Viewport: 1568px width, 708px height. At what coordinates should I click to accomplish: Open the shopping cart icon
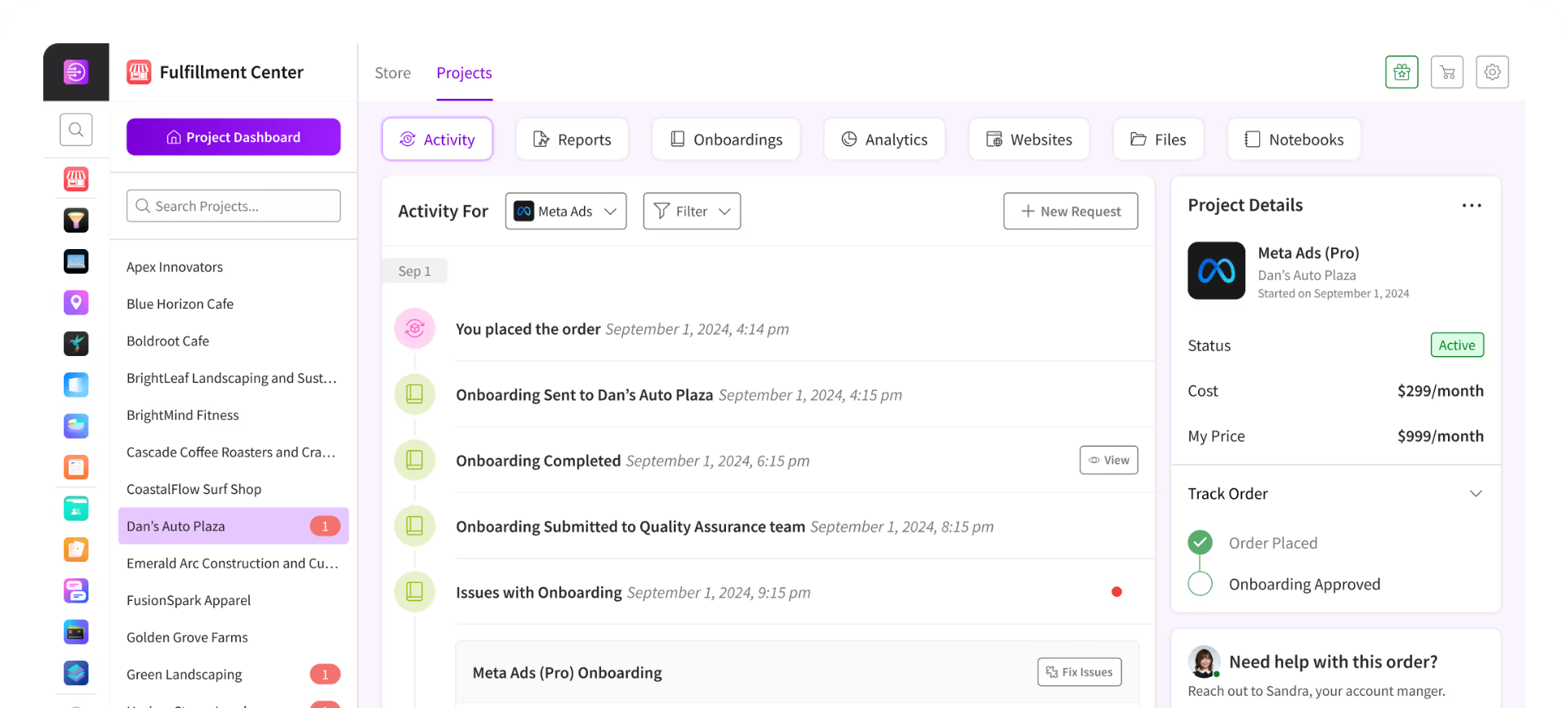1447,72
